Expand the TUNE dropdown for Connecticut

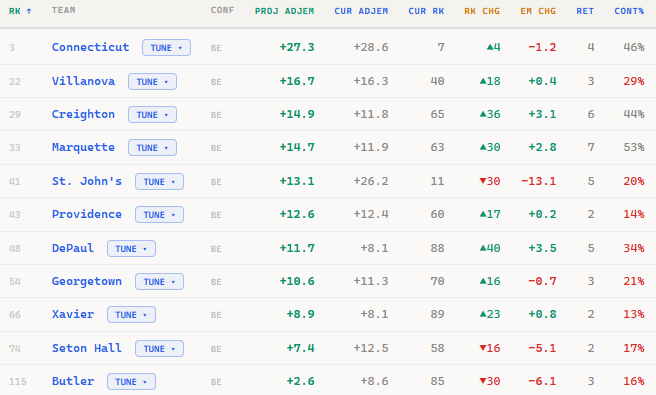click(167, 47)
